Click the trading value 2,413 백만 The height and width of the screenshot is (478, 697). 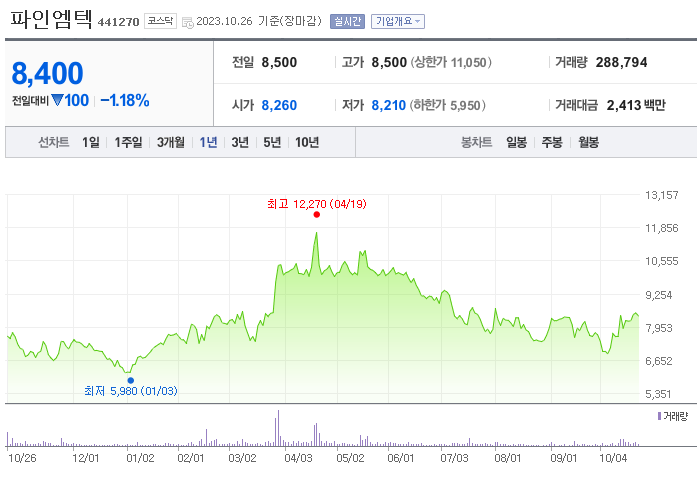(x=636, y=105)
